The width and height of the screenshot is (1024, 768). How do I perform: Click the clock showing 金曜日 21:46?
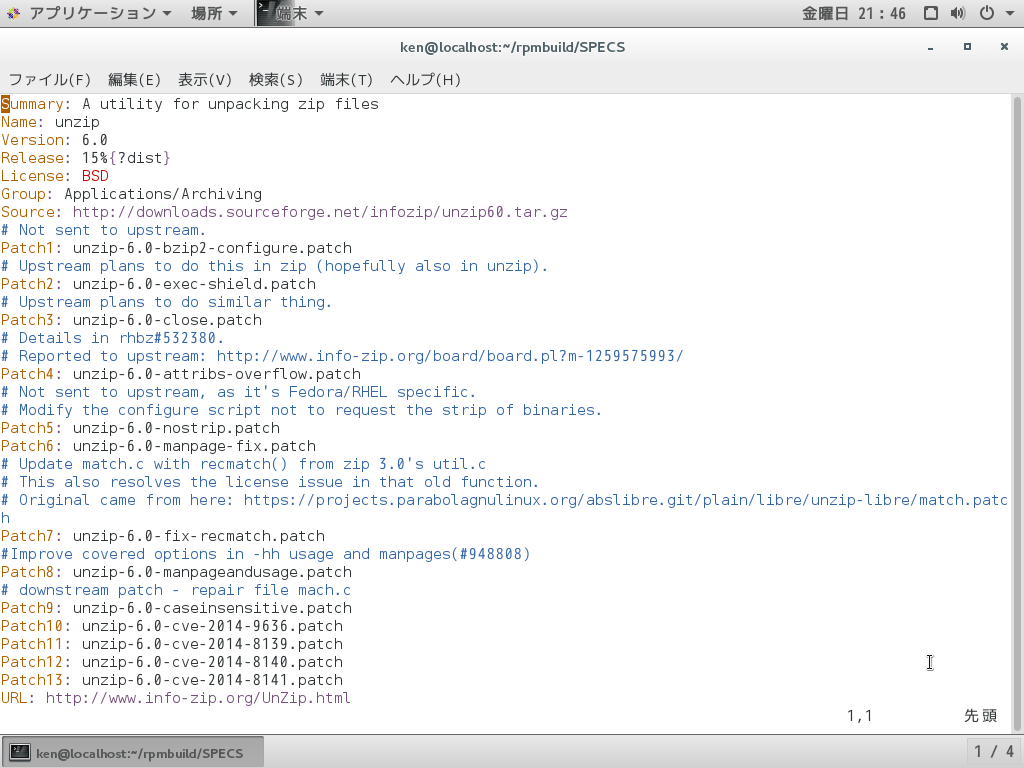(x=854, y=14)
